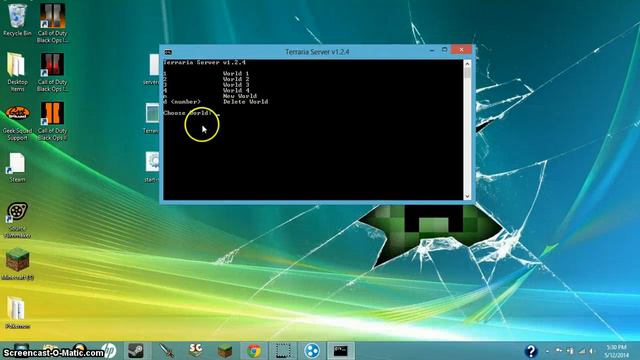
Task: Select the start- gear file icon on desktop
Action: 152,167
